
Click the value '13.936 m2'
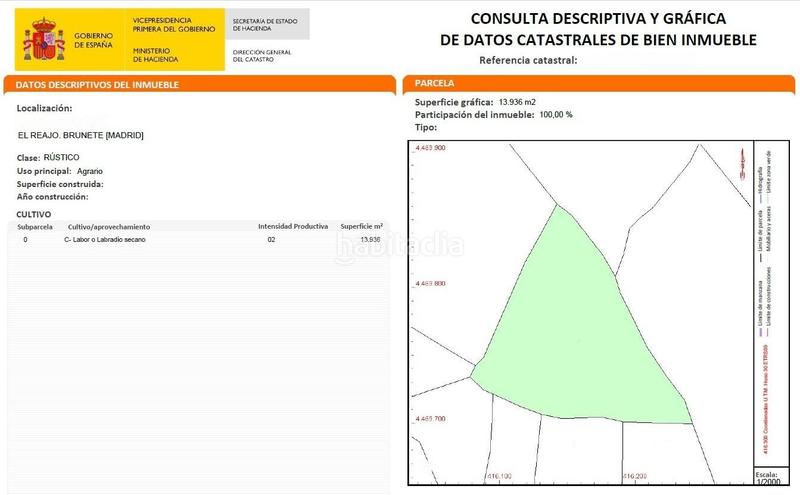pyautogui.click(x=517, y=102)
